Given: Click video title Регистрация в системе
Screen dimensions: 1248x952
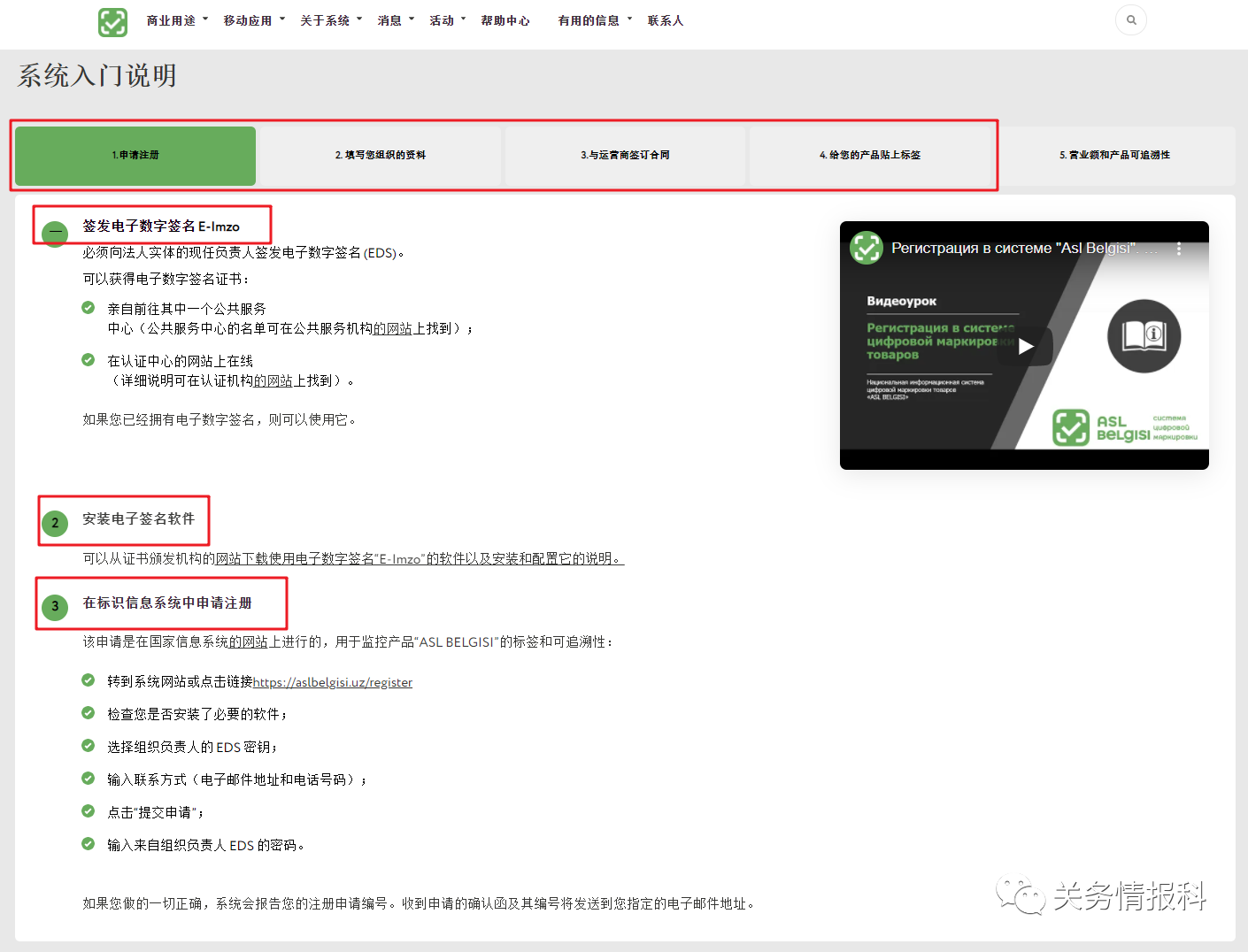Looking at the screenshot, I should point(1023,249).
